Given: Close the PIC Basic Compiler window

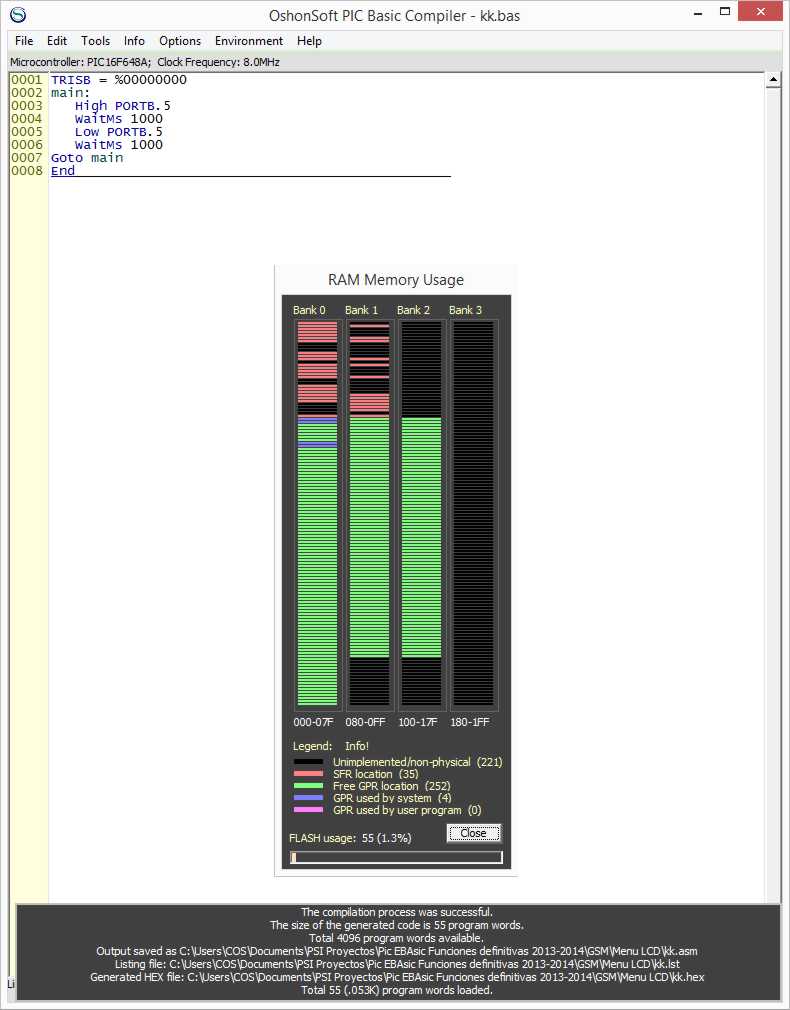Looking at the screenshot, I should click(x=760, y=12).
